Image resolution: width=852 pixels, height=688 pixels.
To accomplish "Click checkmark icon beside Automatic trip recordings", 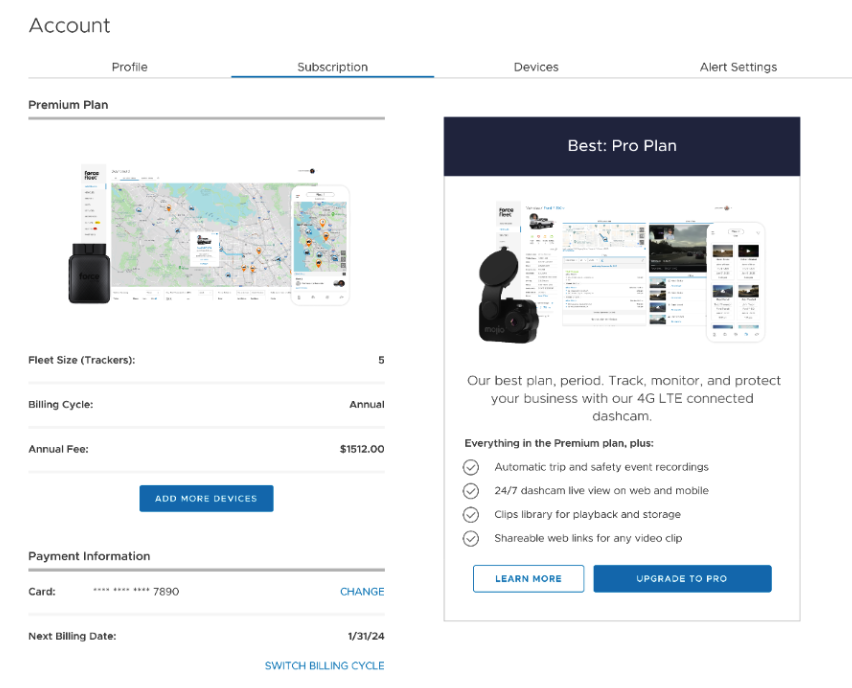I will [471, 467].
